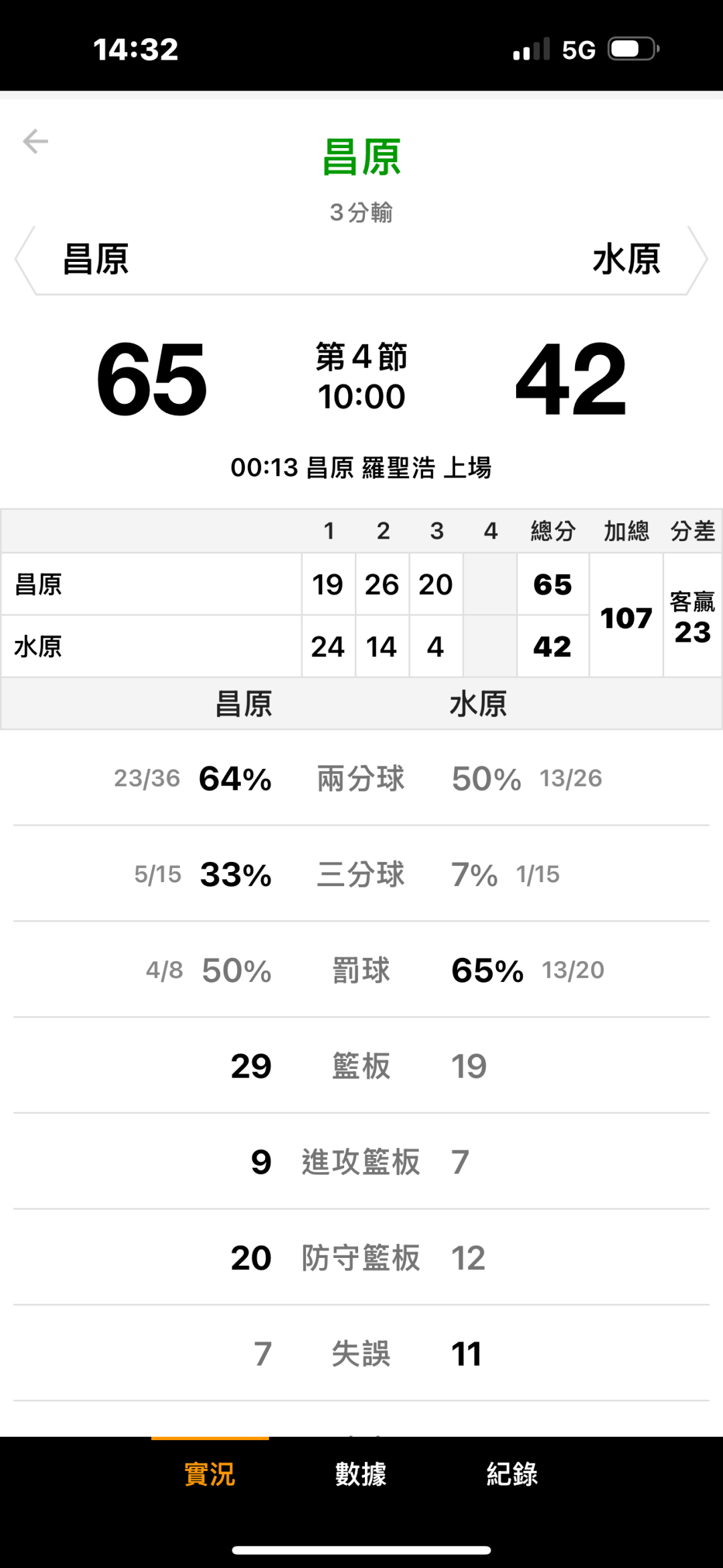723x1568 pixels.
Task: Tap the battery icon in status bar
Action: 633,50
